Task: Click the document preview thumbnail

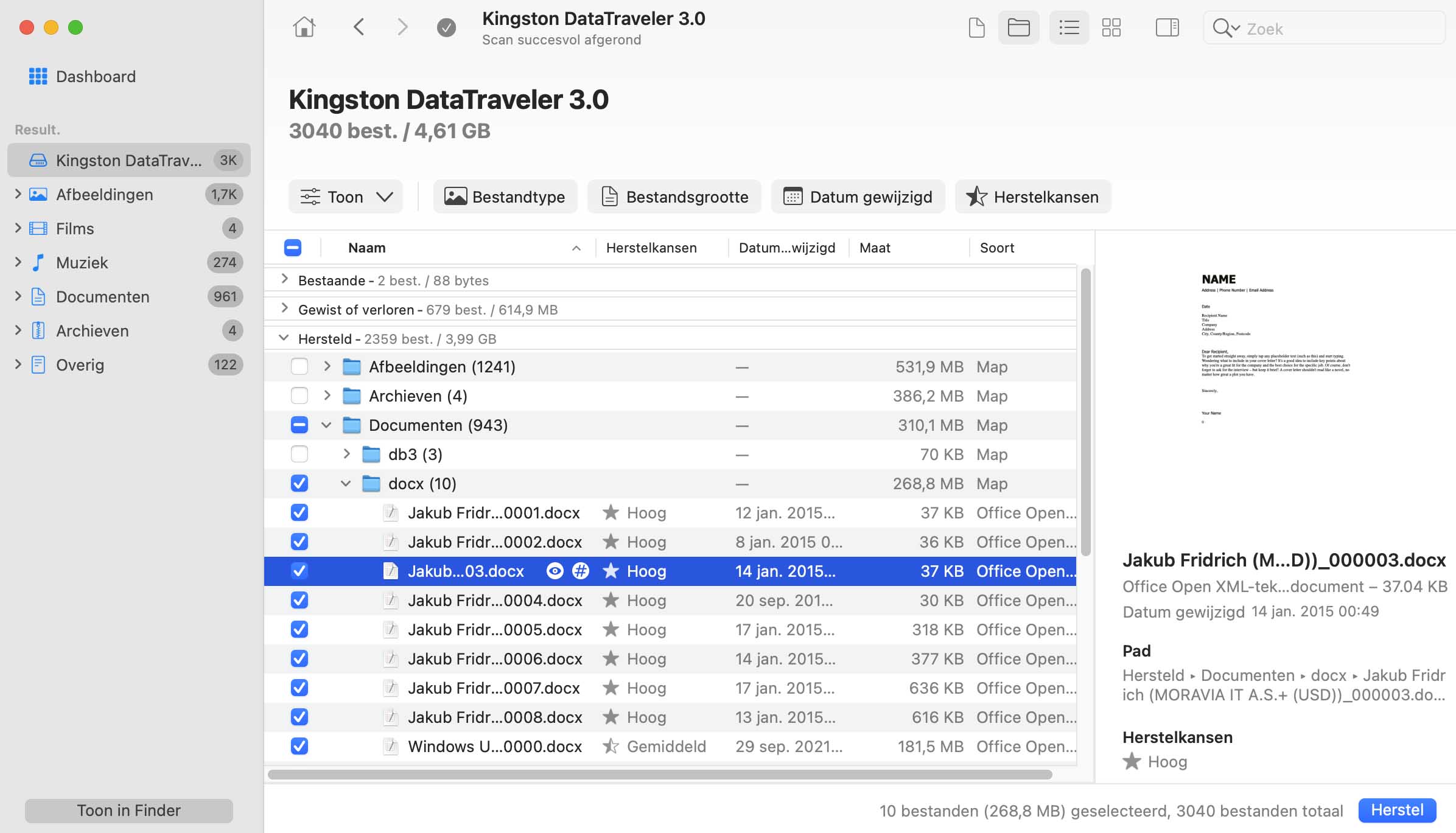Action: pos(1276,348)
